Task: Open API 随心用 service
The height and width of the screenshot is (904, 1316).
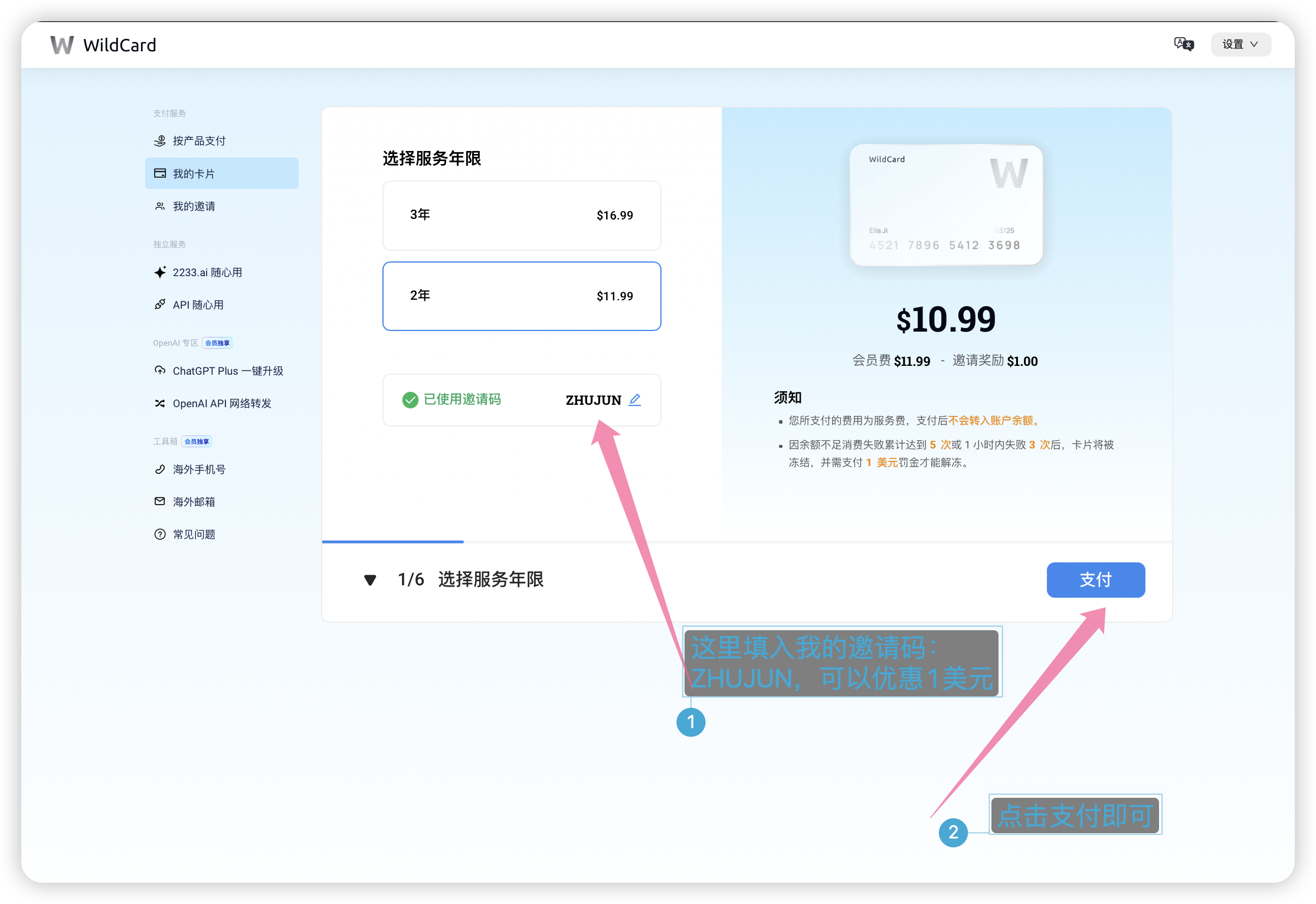Action: point(222,304)
